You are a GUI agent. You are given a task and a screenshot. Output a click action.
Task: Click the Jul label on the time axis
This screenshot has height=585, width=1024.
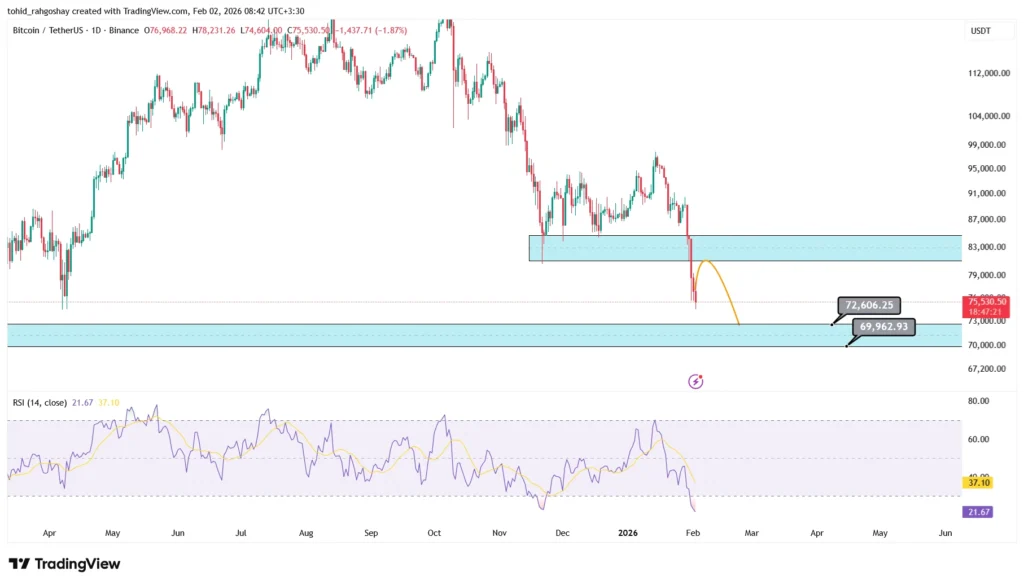[241, 534]
